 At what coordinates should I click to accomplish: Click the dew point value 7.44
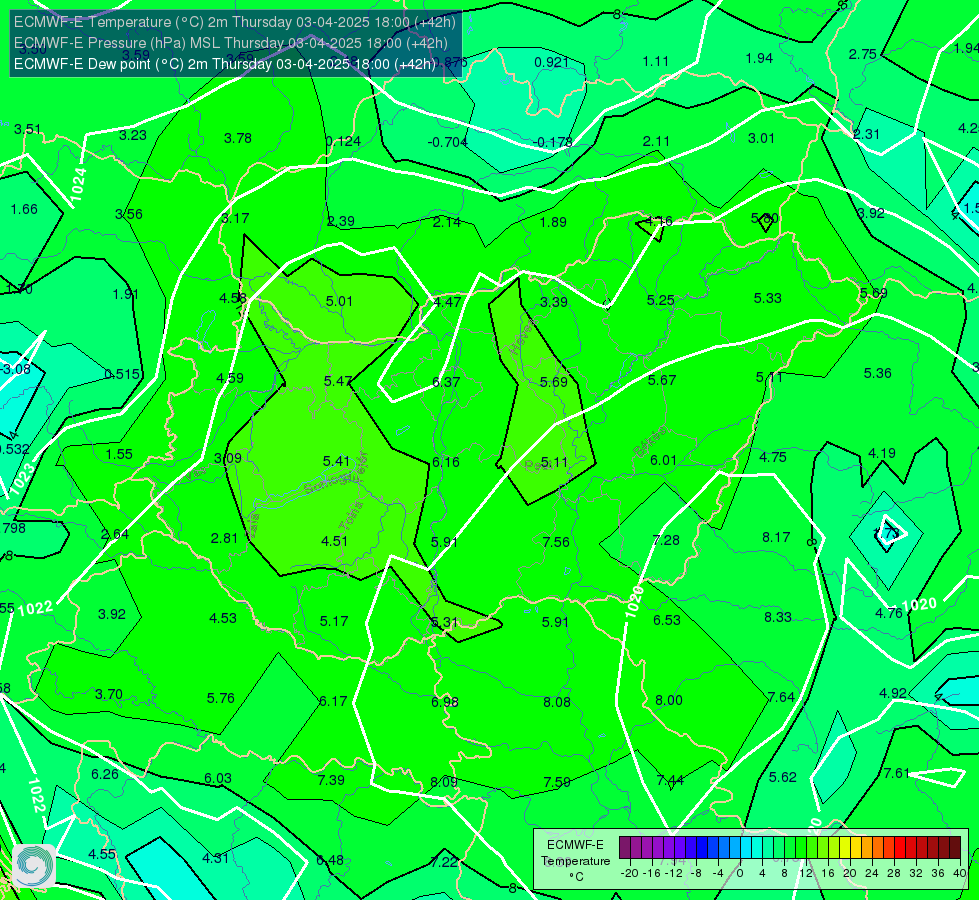coord(670,780)
